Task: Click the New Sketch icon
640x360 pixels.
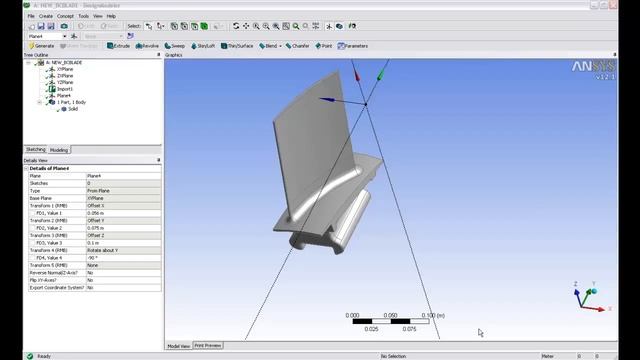Action: pos(130,36)
